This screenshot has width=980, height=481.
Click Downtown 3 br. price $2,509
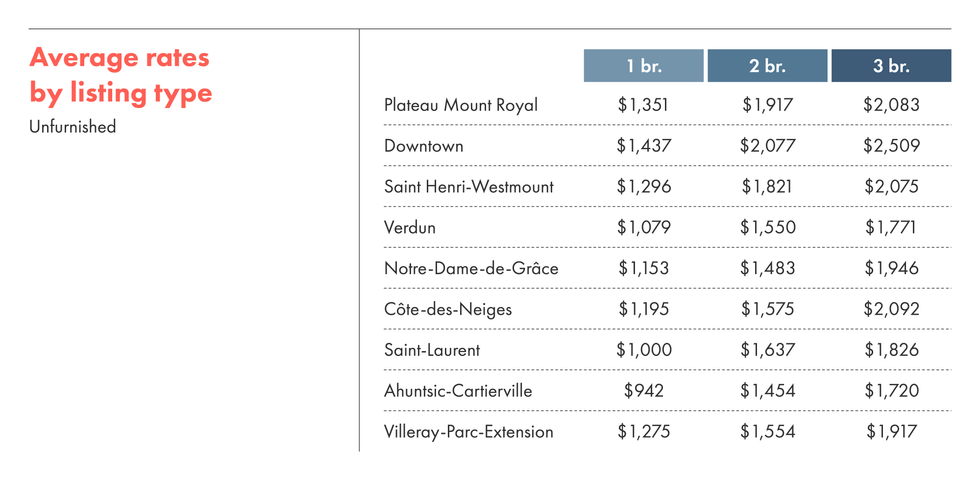tap(891, 146)
